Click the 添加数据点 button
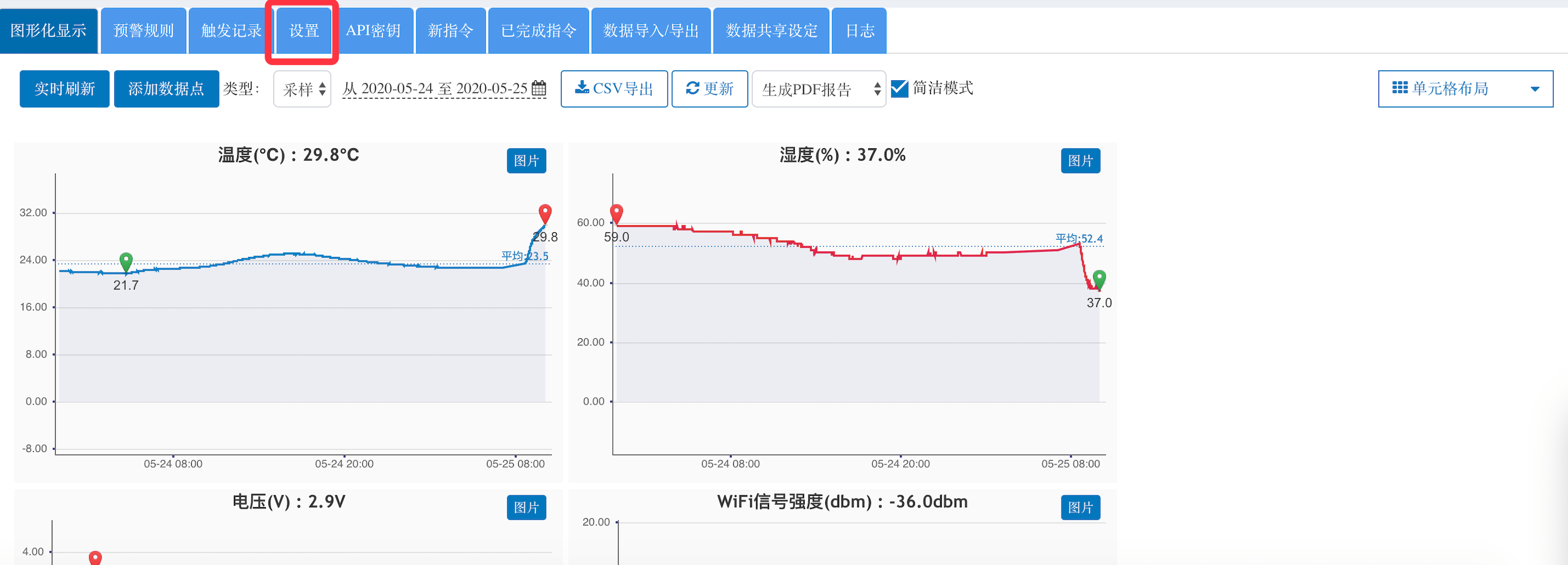This screenshot has height=565, width=1568. 166,89
